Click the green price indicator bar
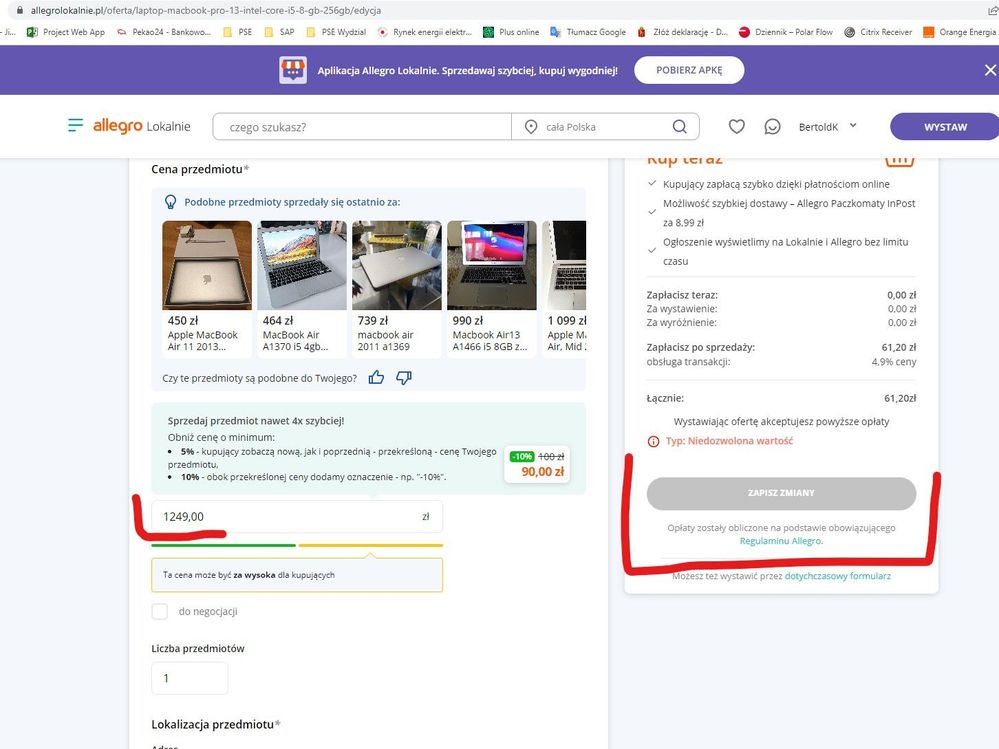 point(224,545)
